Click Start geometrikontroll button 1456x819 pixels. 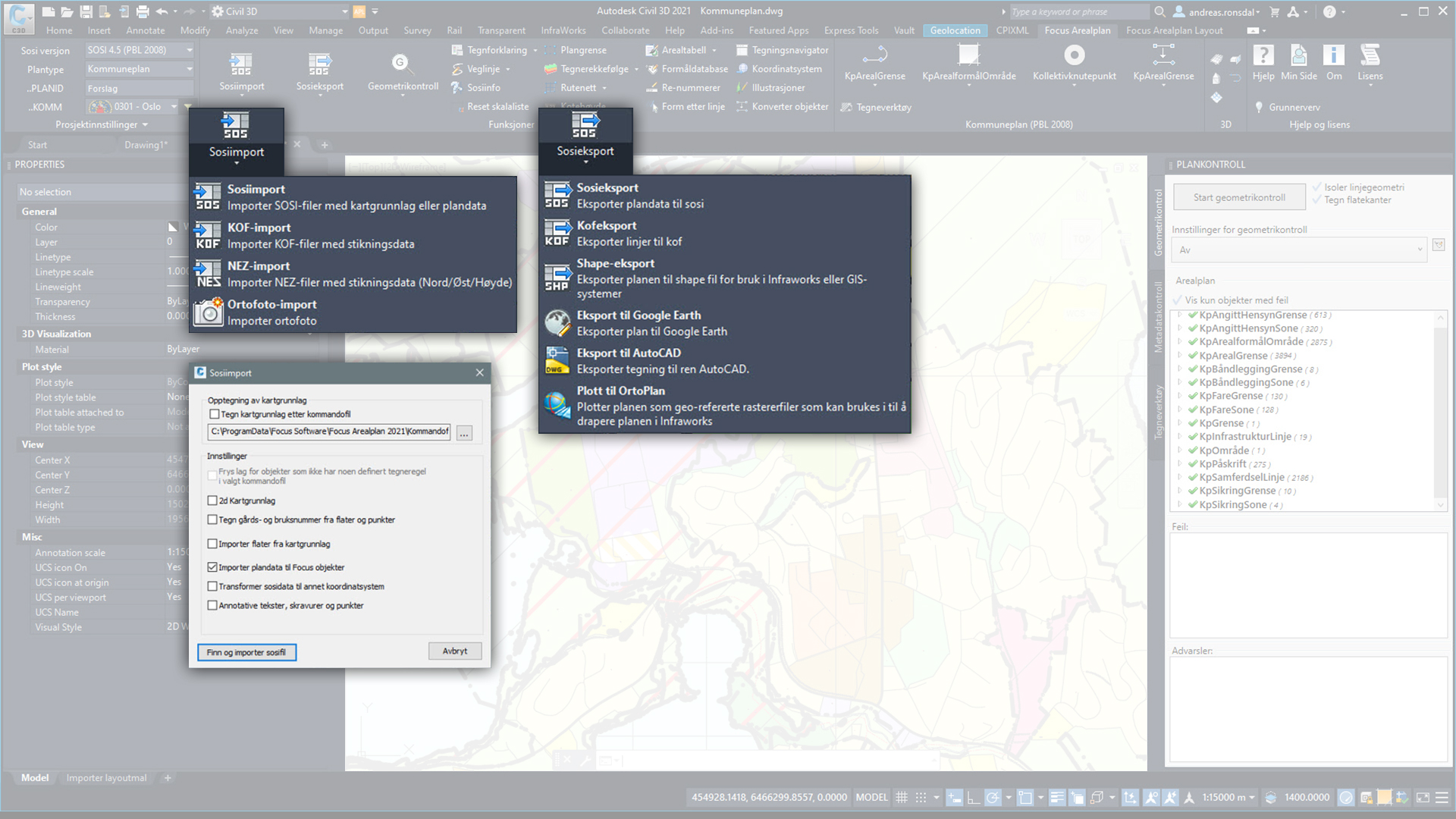[1239, 197]
